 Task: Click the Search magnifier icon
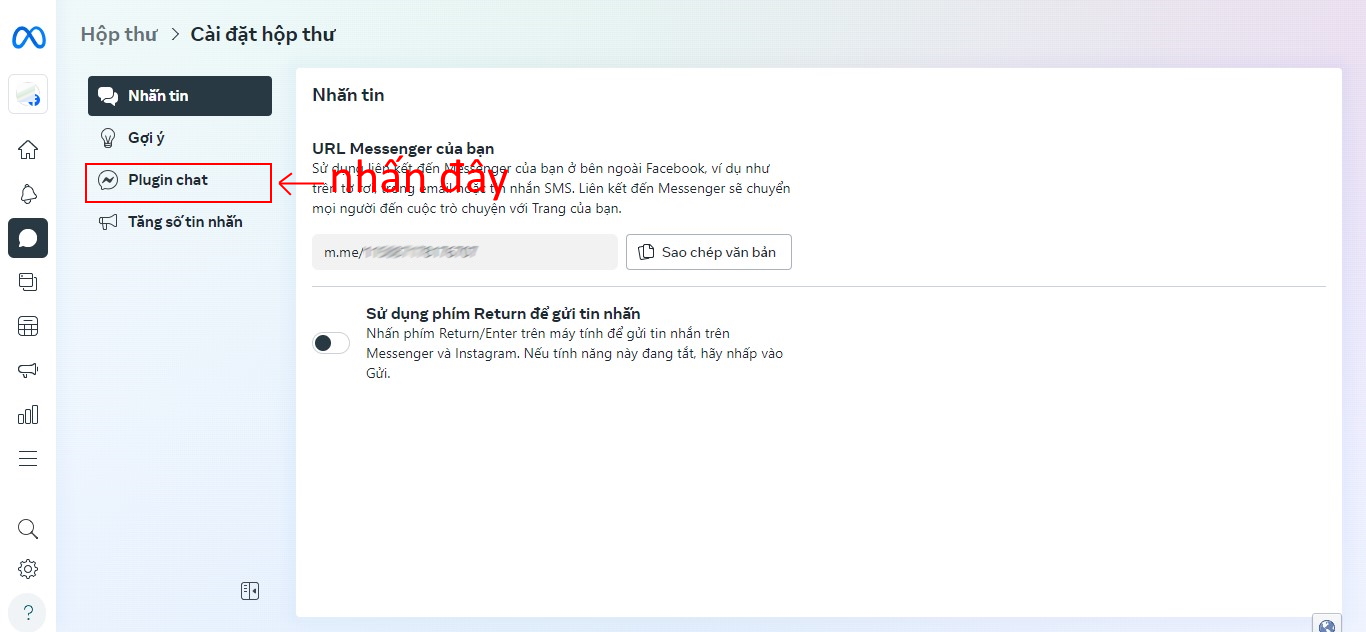[28, 529]
